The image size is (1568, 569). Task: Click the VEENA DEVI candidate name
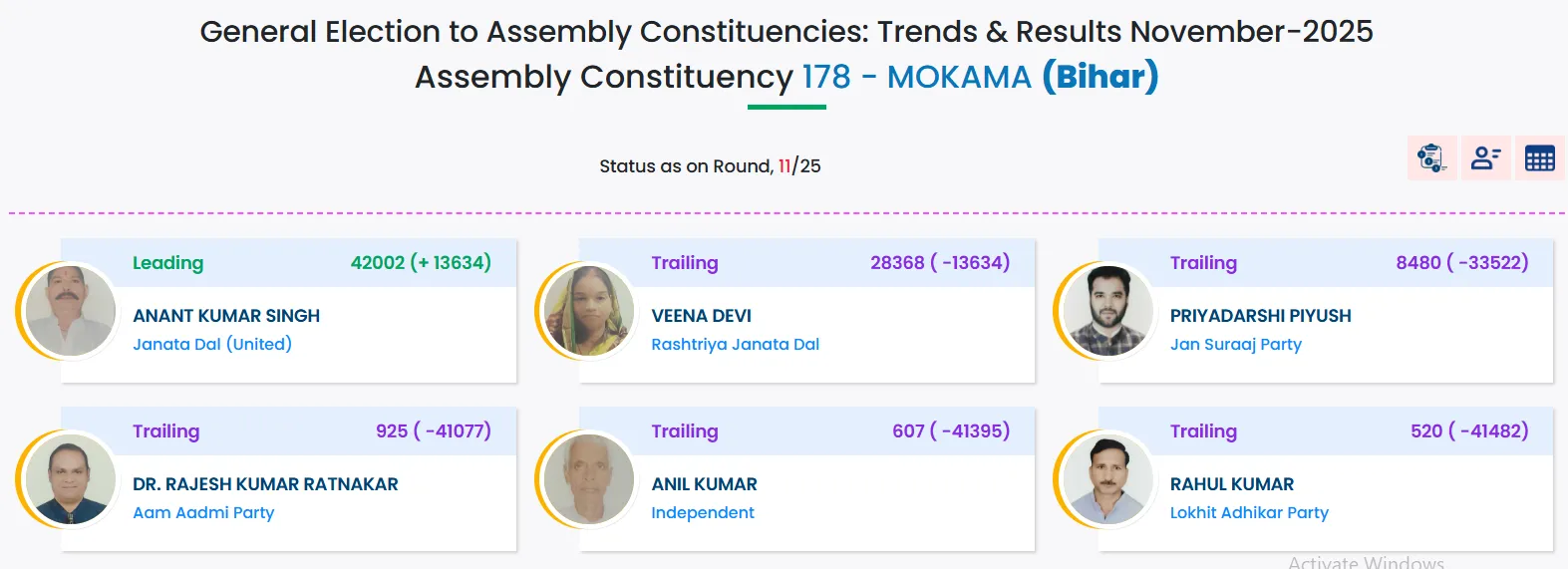click(701, 316)
